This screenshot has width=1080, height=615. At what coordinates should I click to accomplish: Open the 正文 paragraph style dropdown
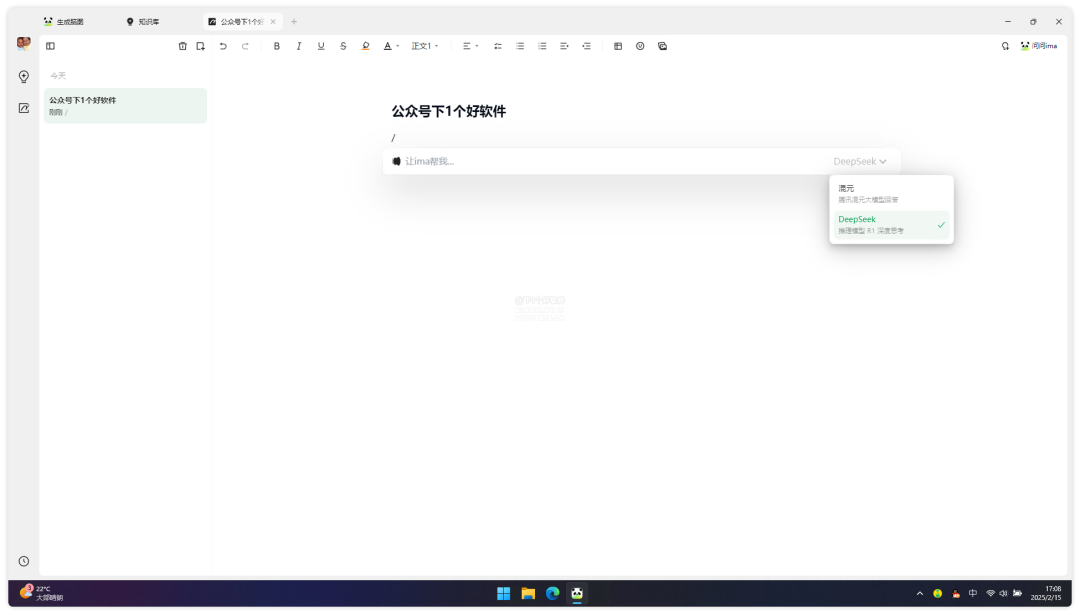(425, 46)
